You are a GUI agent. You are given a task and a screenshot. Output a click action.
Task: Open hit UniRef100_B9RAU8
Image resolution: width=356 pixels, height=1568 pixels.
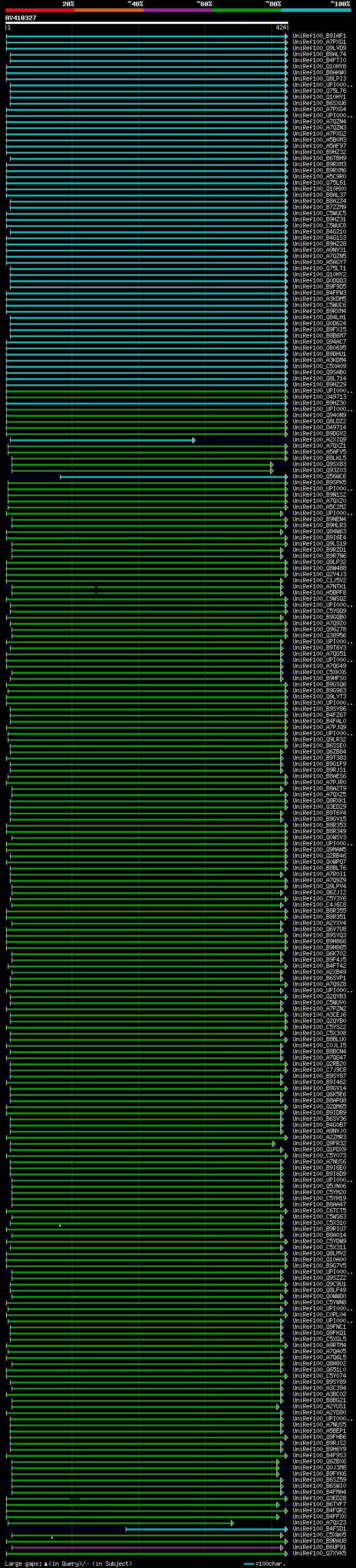[319, 1541]
